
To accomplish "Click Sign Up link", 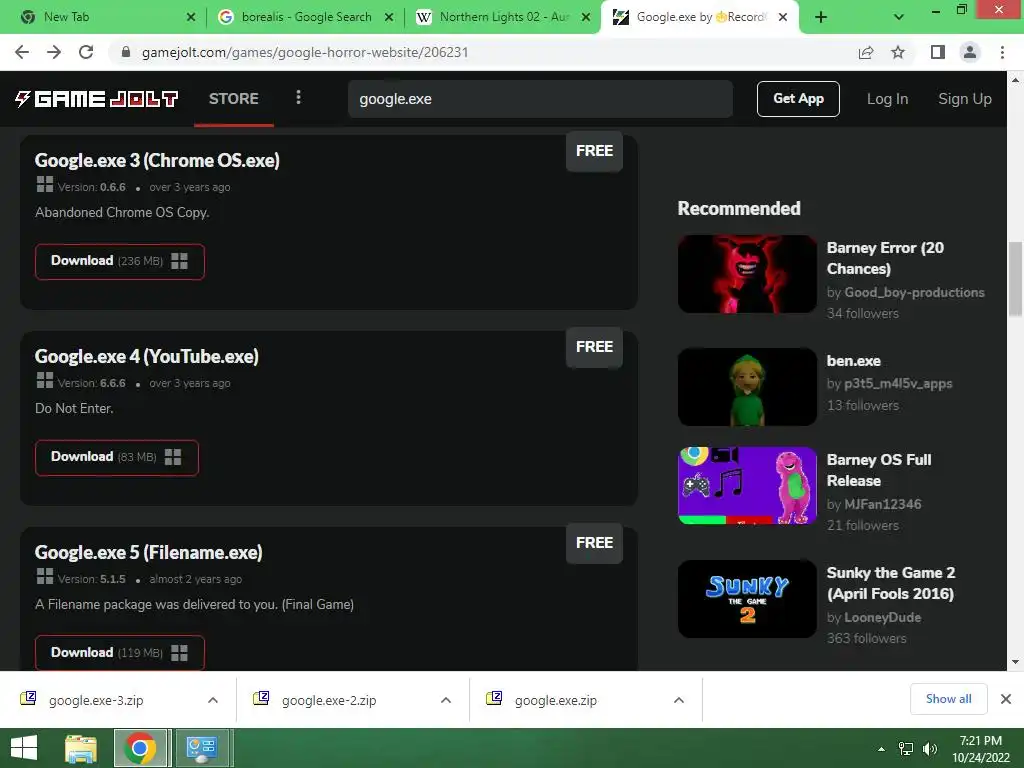I will click(x=965, y=99).
